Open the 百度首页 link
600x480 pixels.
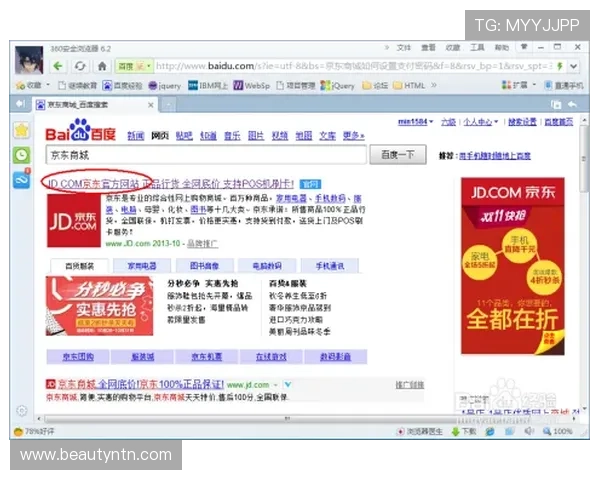click(x=559, y=122)
